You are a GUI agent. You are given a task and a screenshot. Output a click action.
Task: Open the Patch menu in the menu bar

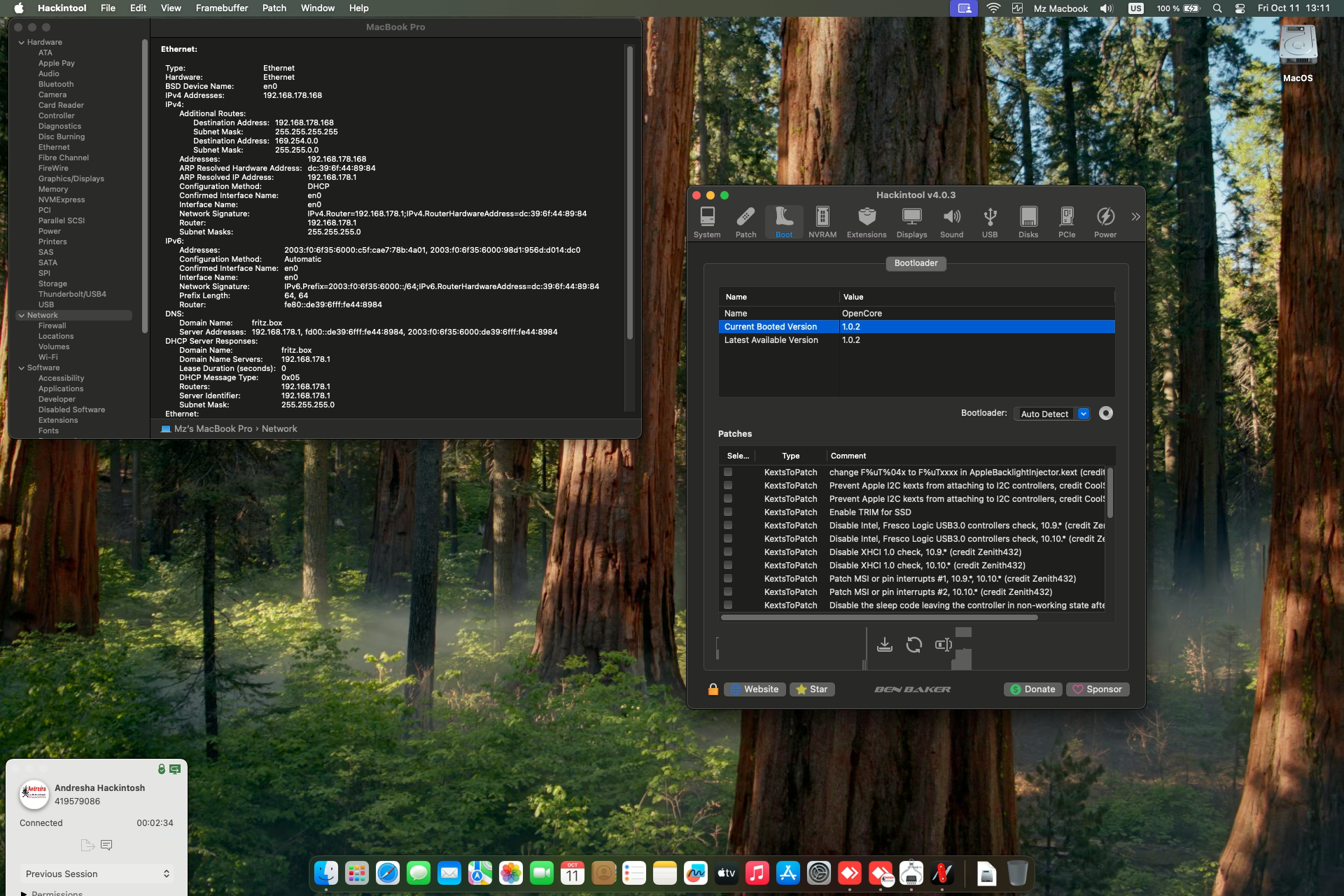(x=274, y=8)
